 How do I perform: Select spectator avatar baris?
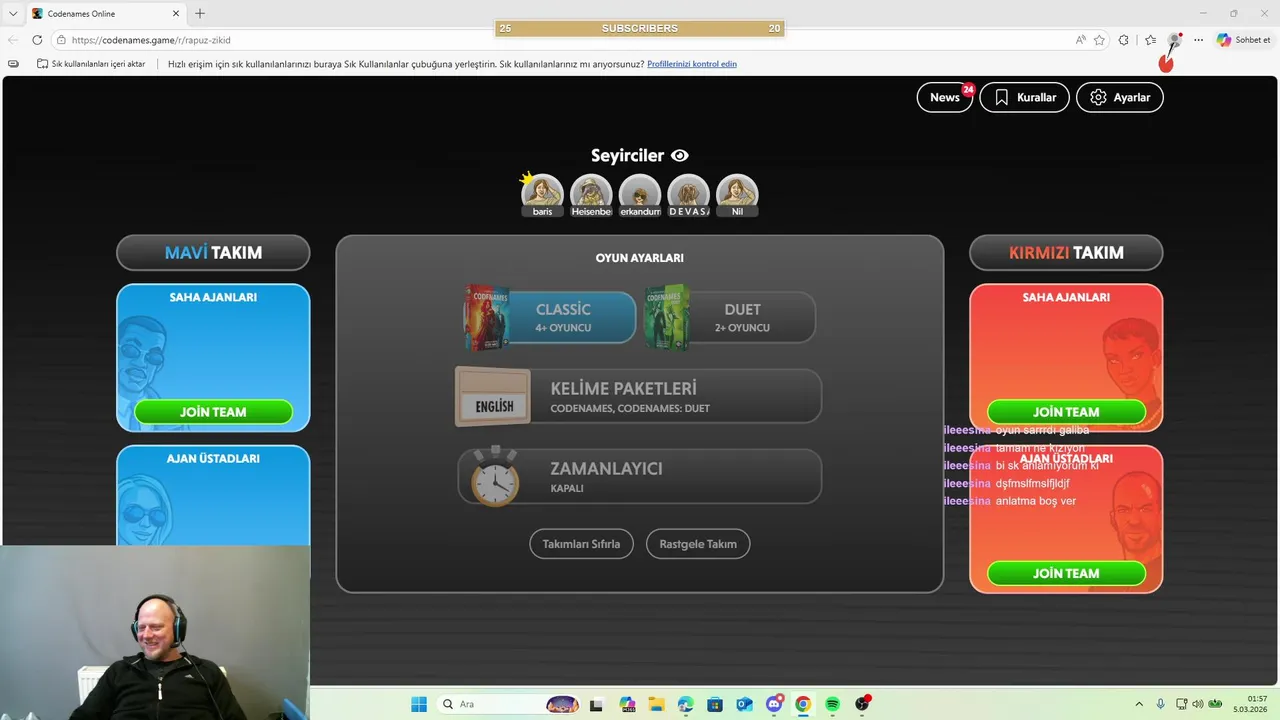click(x=542, y=195)
